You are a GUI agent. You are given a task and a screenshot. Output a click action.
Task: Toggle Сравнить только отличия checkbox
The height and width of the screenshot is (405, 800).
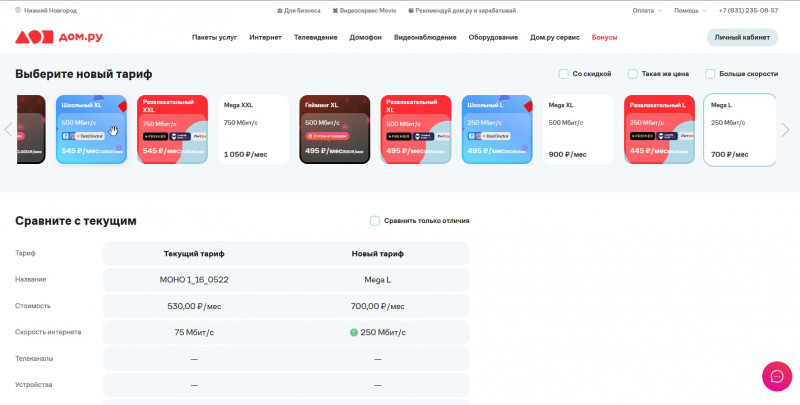[x=374, y=221]
